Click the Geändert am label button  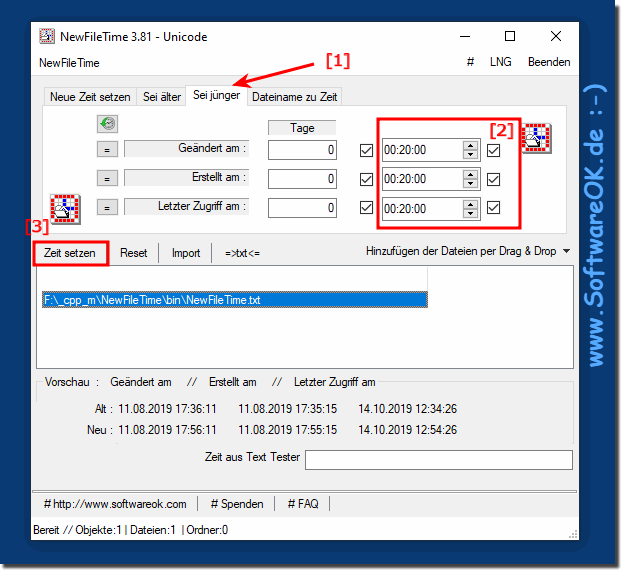point(186,148)
